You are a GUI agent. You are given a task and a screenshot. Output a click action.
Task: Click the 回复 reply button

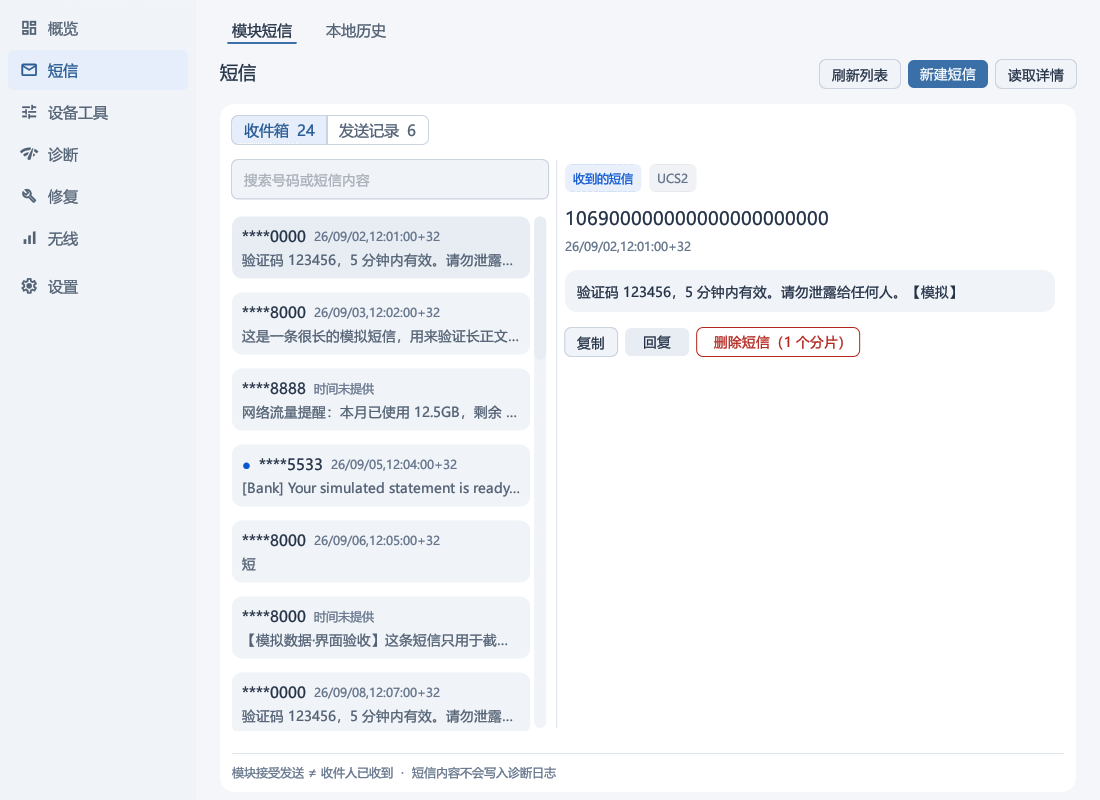point(657,342)
